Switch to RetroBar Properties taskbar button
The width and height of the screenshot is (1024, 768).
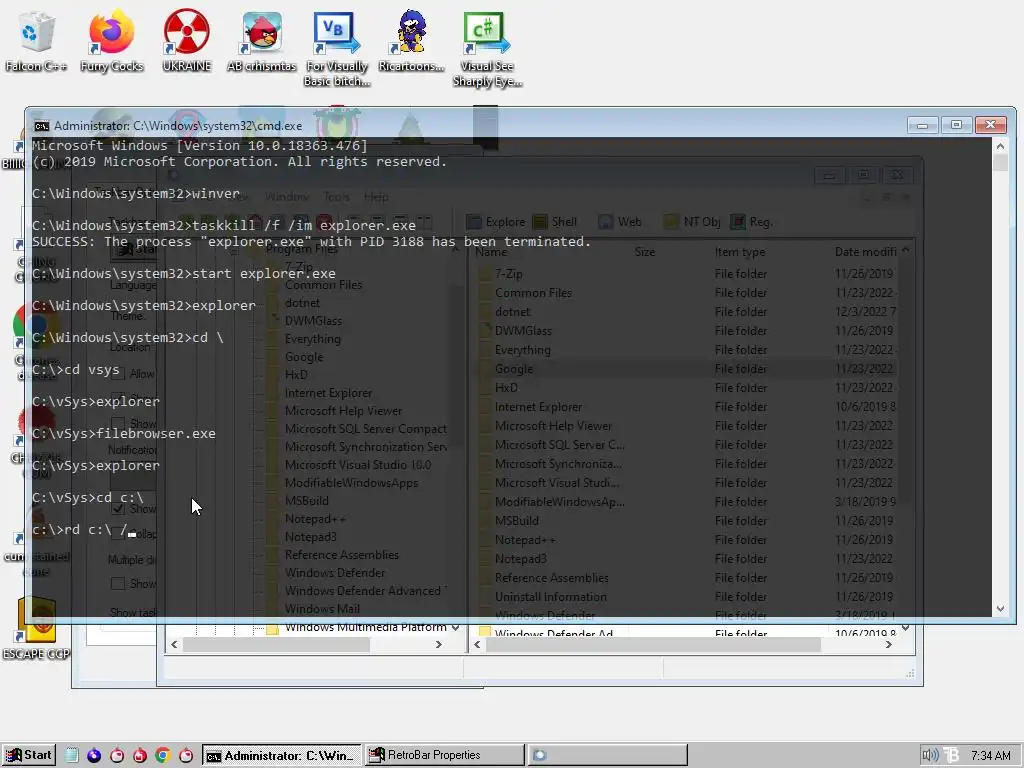coord(444,756)
